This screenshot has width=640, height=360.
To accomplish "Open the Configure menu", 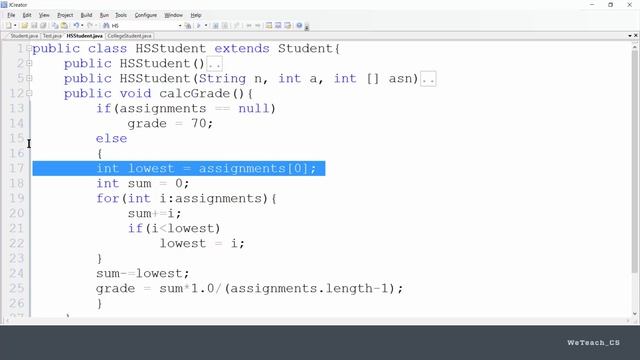I will (x=146, y=15).
